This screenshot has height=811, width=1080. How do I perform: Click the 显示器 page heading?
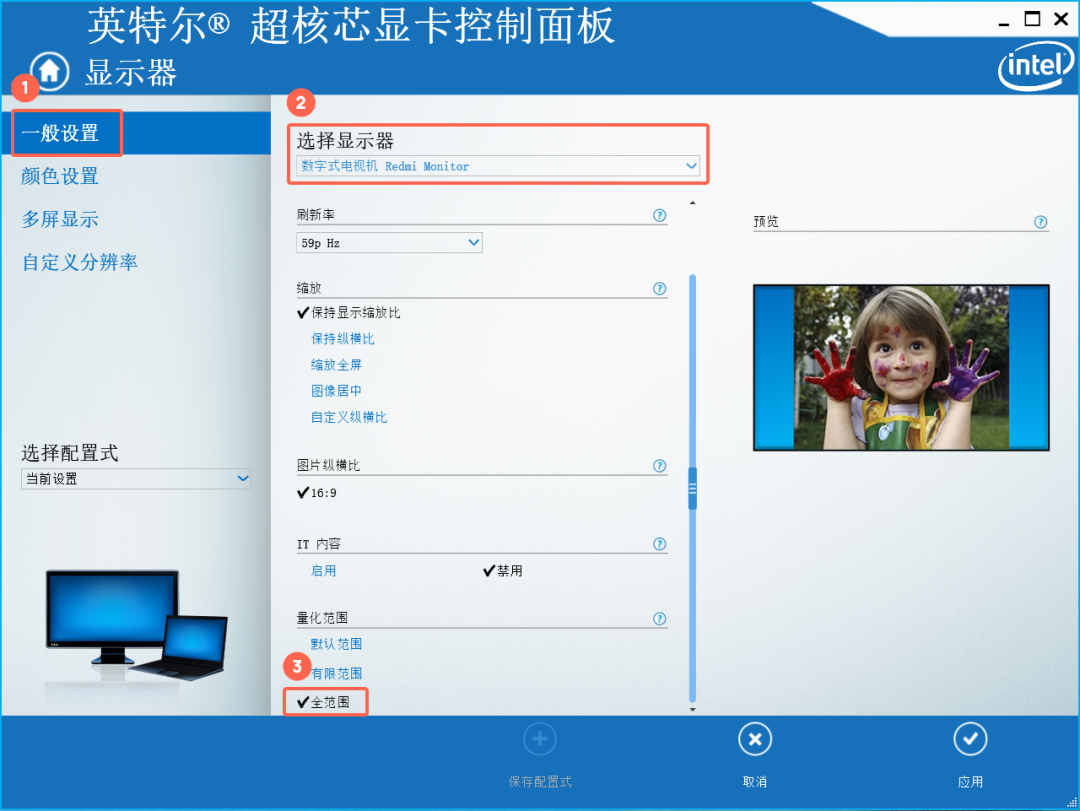131,72
